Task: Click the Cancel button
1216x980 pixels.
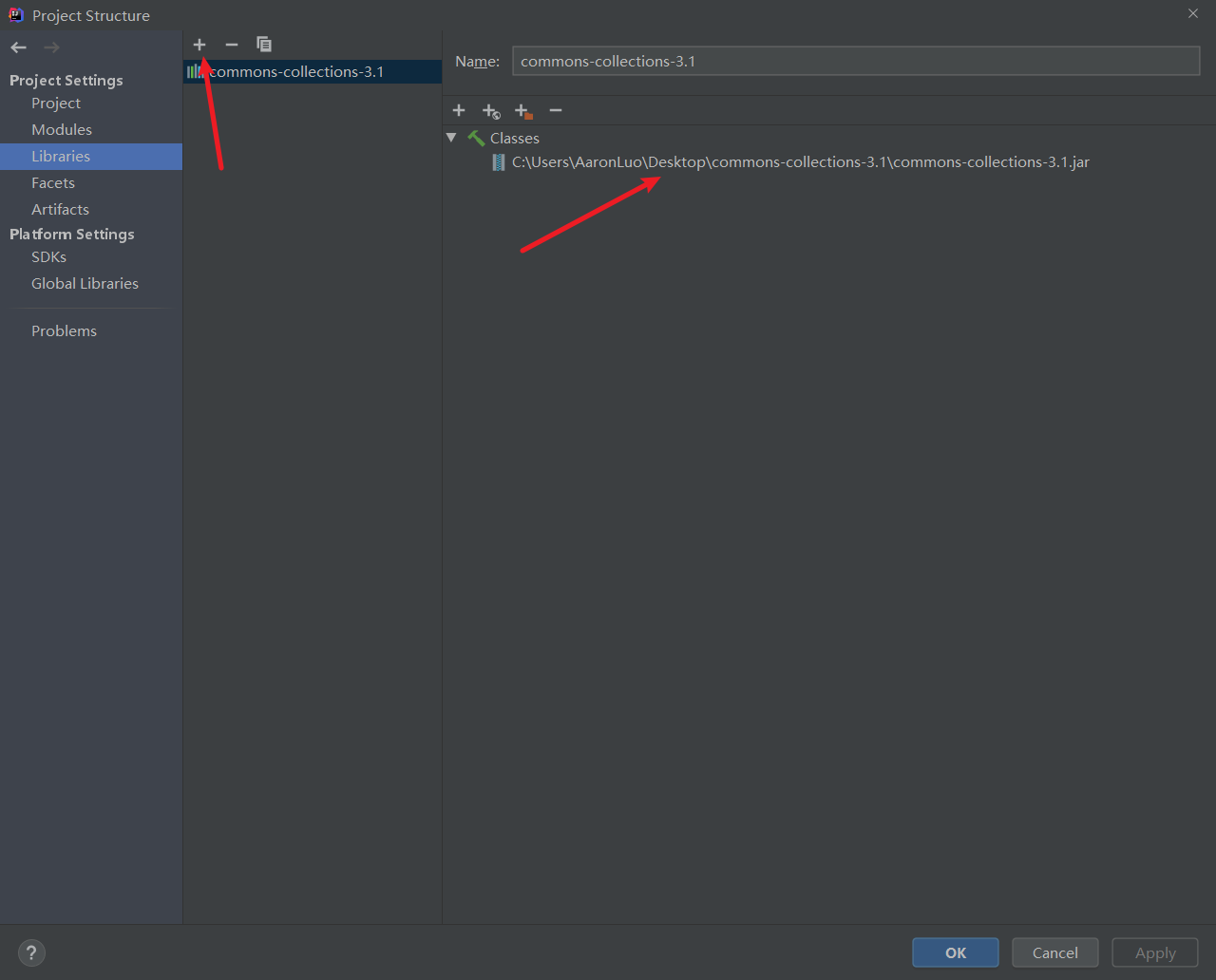Action: point(1055,952)
